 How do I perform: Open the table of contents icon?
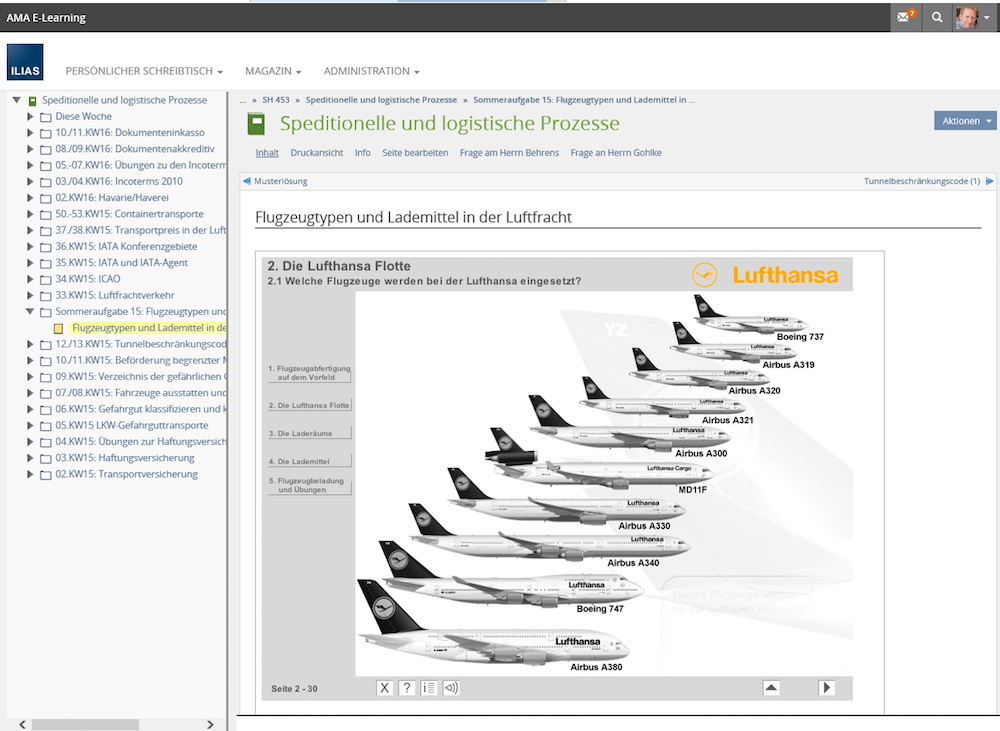pos(429,687)
